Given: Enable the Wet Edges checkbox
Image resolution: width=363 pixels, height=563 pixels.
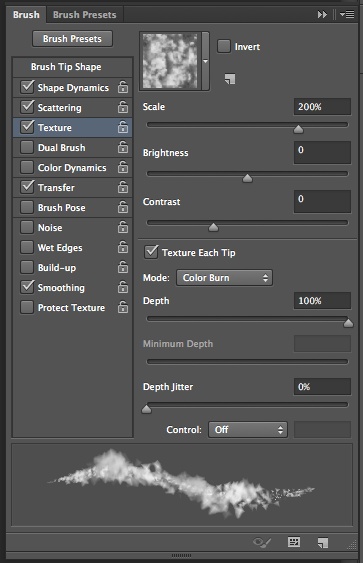Looking at the screenshot, I should (27, 247).
